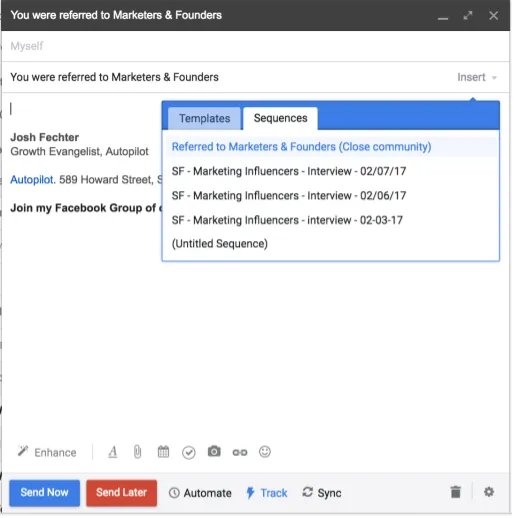Image resolution: width=514 pixels, height=518 pixels.
Task: Click the Enhance magic wand button
Action: click(x=47, y=452)
